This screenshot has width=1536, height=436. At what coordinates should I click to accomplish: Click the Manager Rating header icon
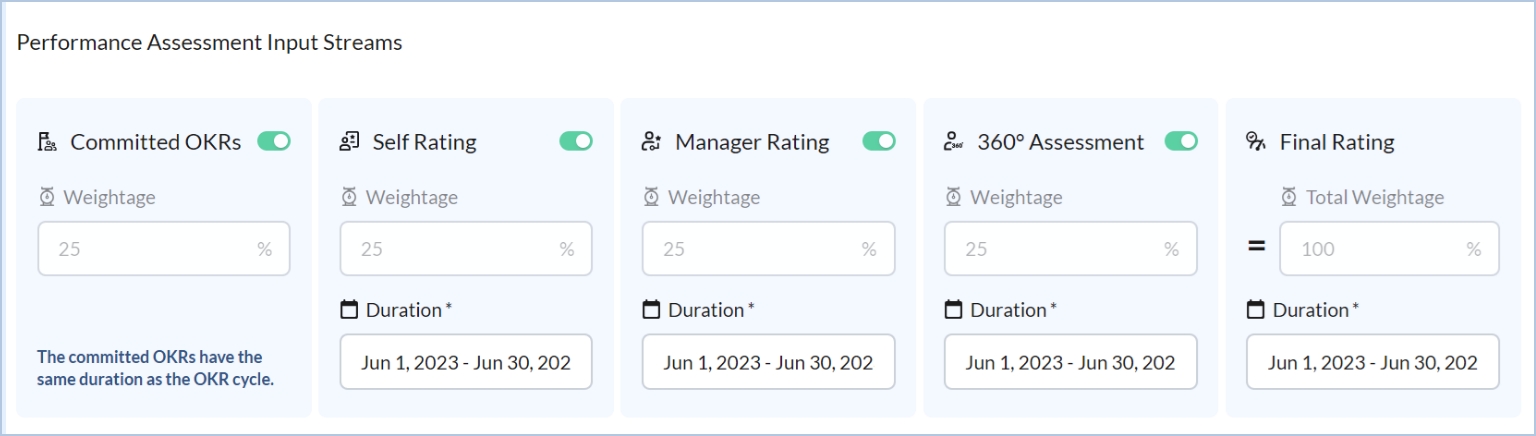click(651, 142)
